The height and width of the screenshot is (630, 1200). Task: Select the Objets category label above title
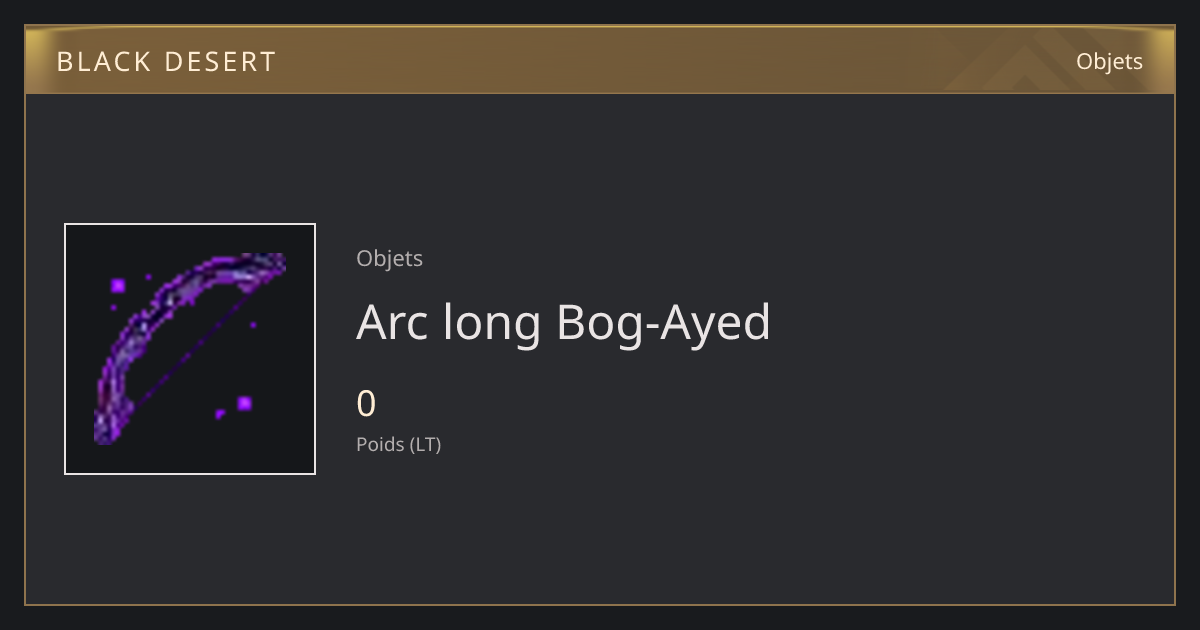pyautogui.click(x=389, y=258)
